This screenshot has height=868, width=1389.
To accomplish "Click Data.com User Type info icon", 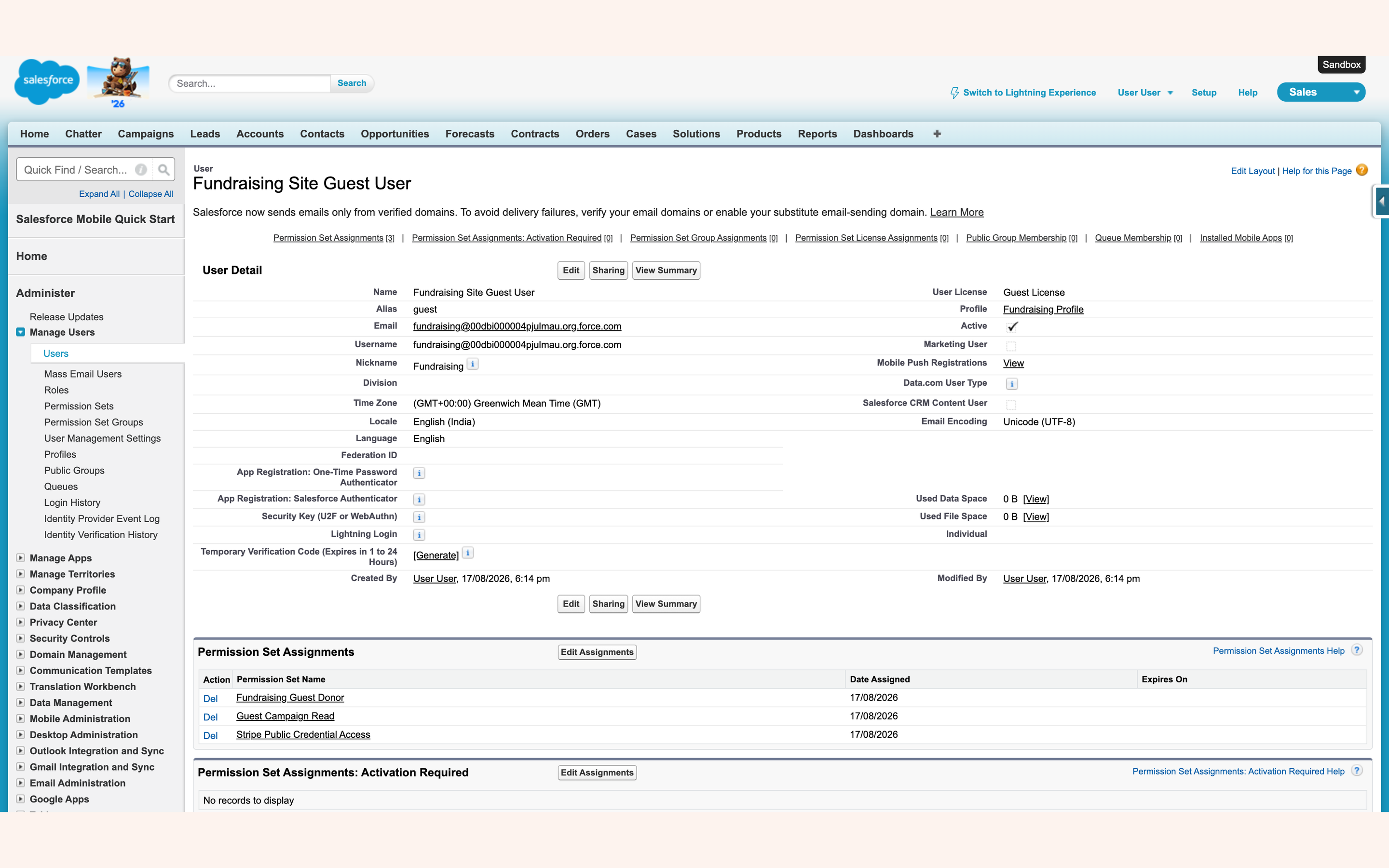I will tap(1012, 383).
